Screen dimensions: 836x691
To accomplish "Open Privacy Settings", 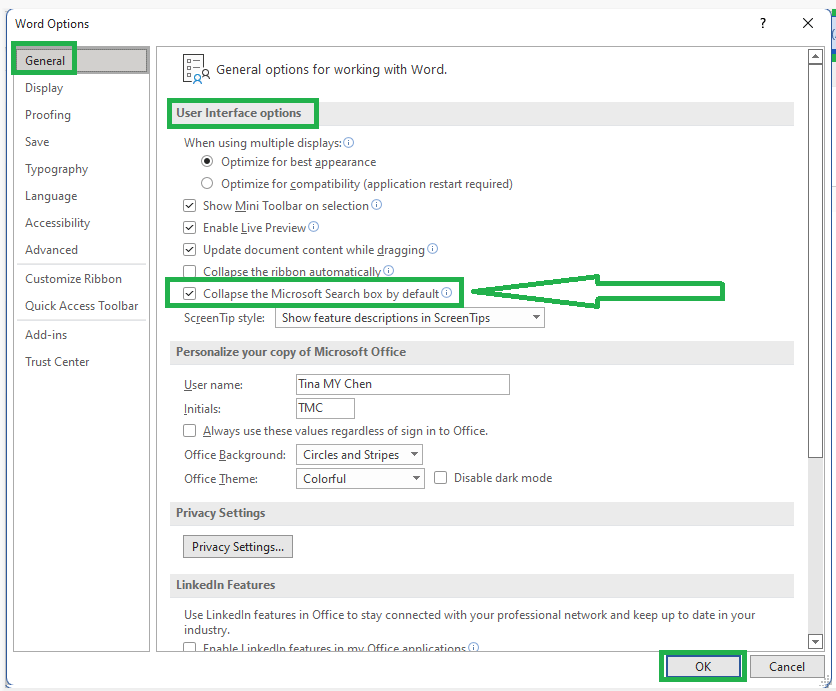I will coord(237,546).
